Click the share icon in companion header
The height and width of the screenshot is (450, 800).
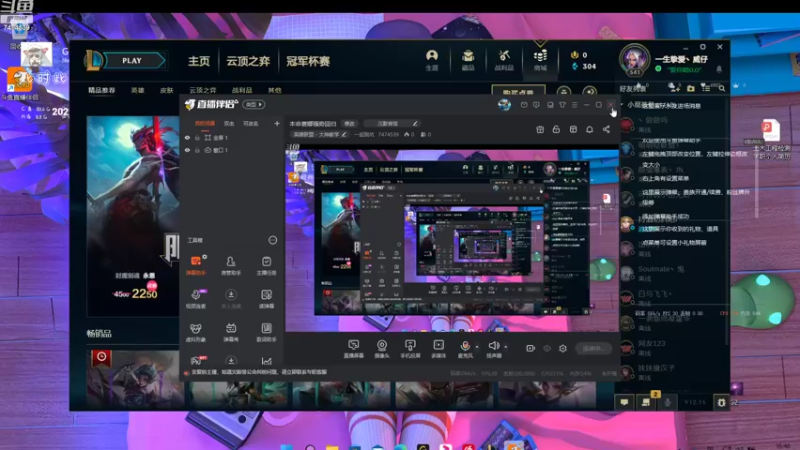tap(606, 130)
